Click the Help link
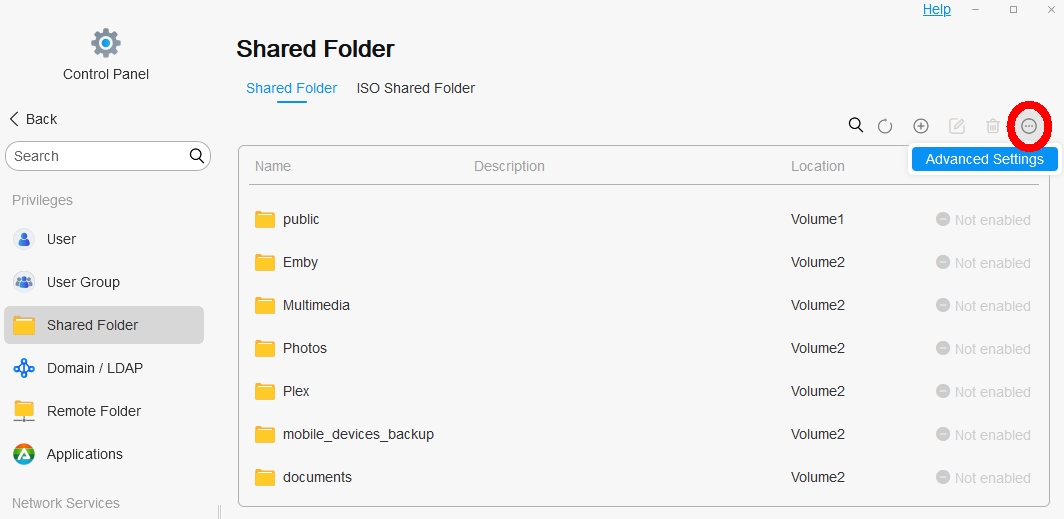This screenshot has width=1064, height=519. [x=936, y=9]
